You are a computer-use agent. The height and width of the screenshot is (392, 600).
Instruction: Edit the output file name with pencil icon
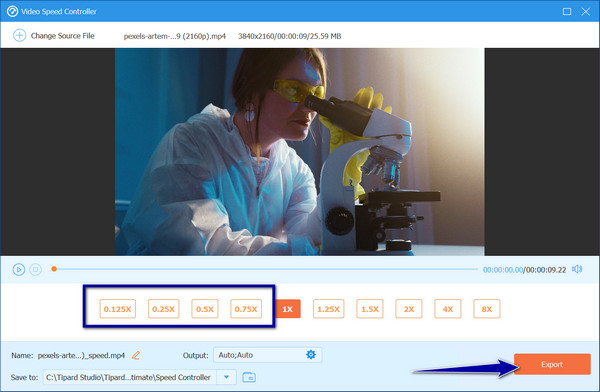[136, 355]
